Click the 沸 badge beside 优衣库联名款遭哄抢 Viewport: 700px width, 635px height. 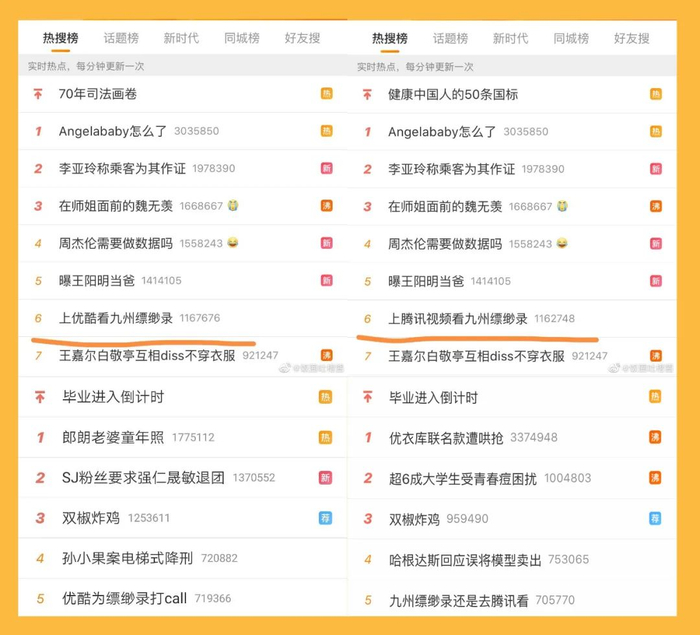click(655, 437)
